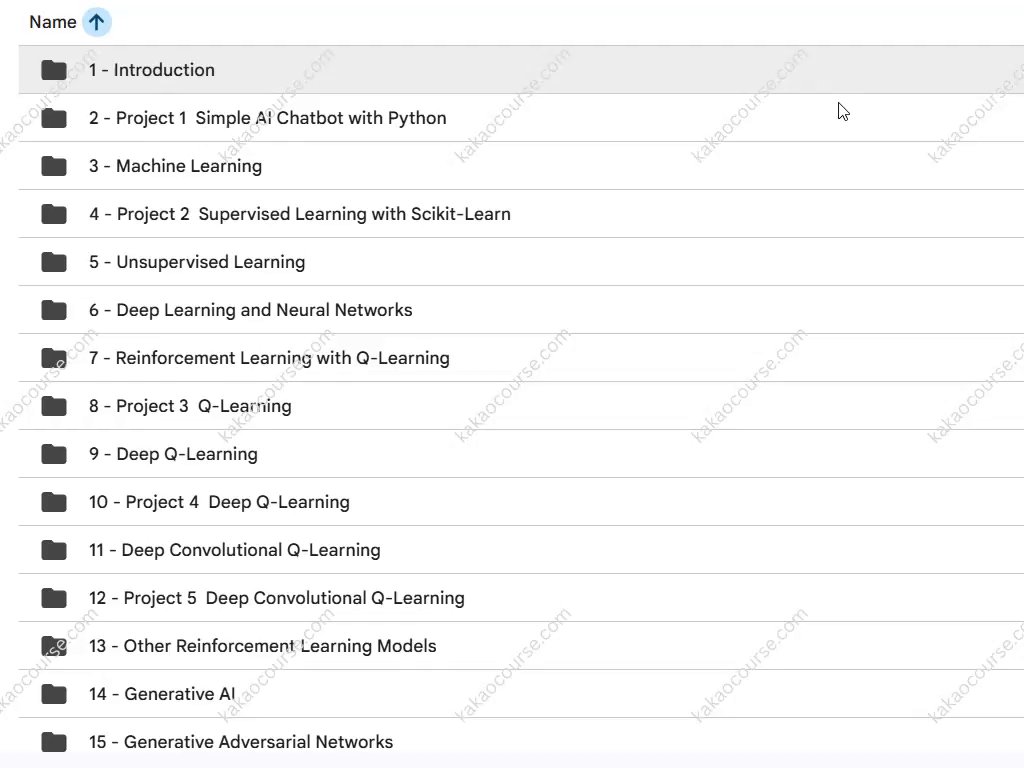Select Project 2 Supervised Learning with Scikit-Learn
1024x768 pixels.
tap(299, 214)
